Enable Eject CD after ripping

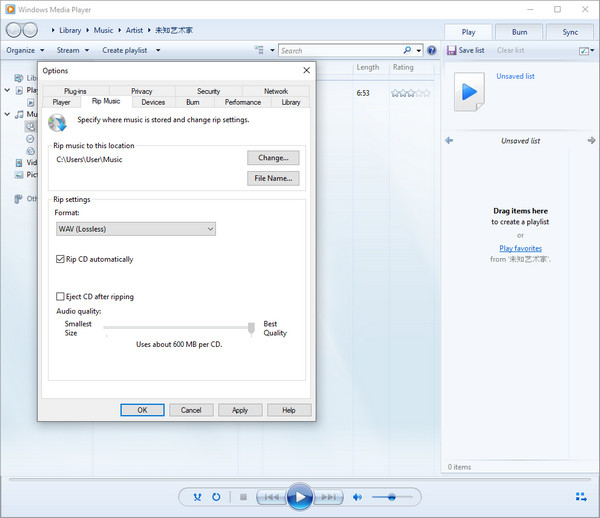(x=60, y=296)
